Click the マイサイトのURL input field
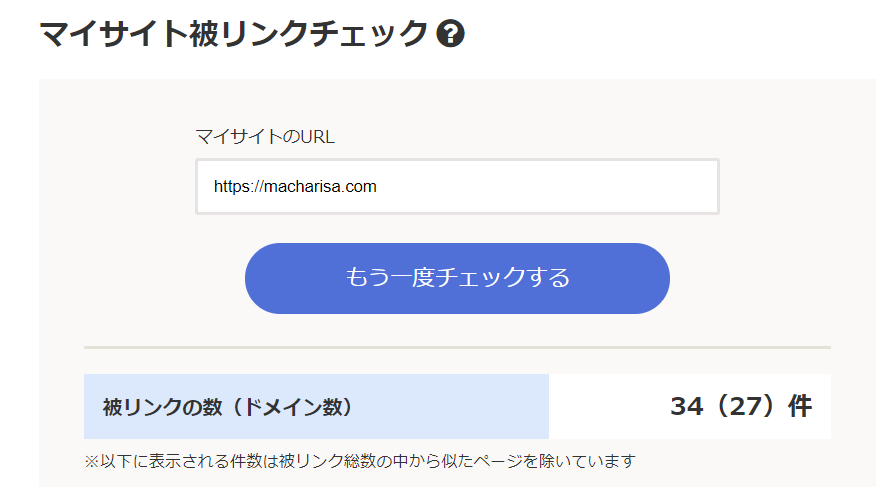The height and width of the screenshot is (487, 895). coord(457,186)
